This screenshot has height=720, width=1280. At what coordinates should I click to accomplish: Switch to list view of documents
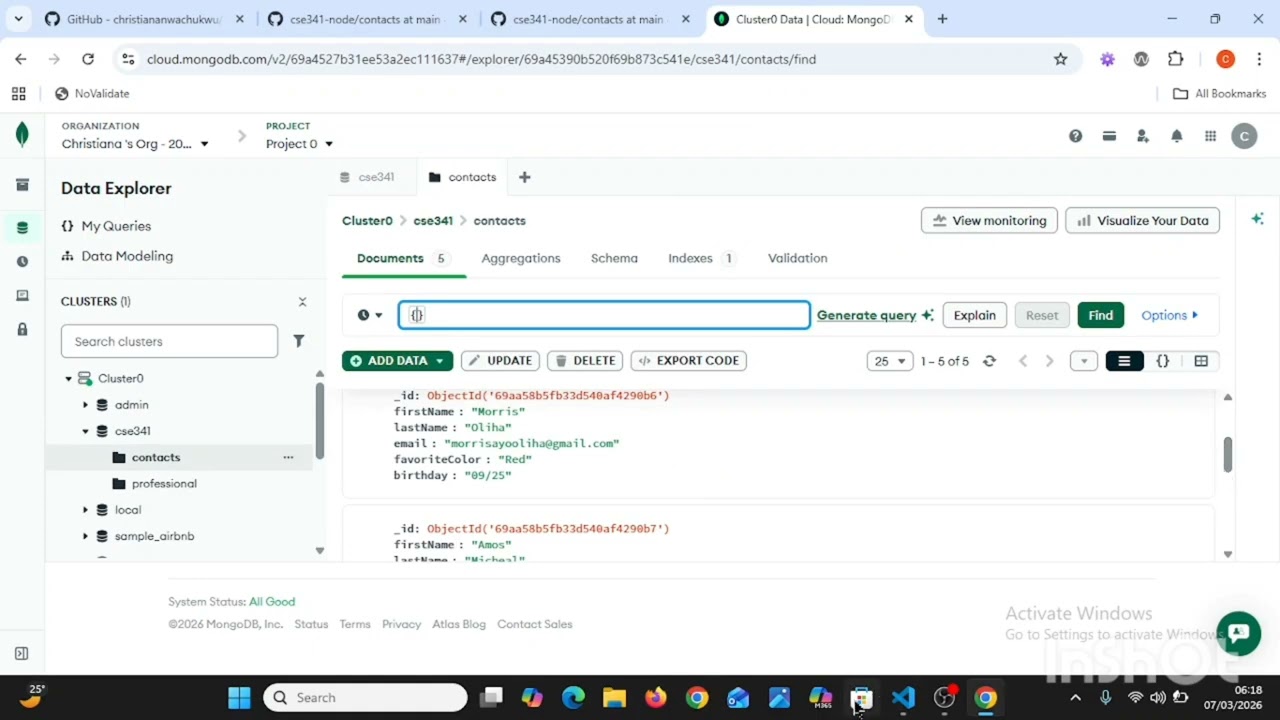(1124, 361)
